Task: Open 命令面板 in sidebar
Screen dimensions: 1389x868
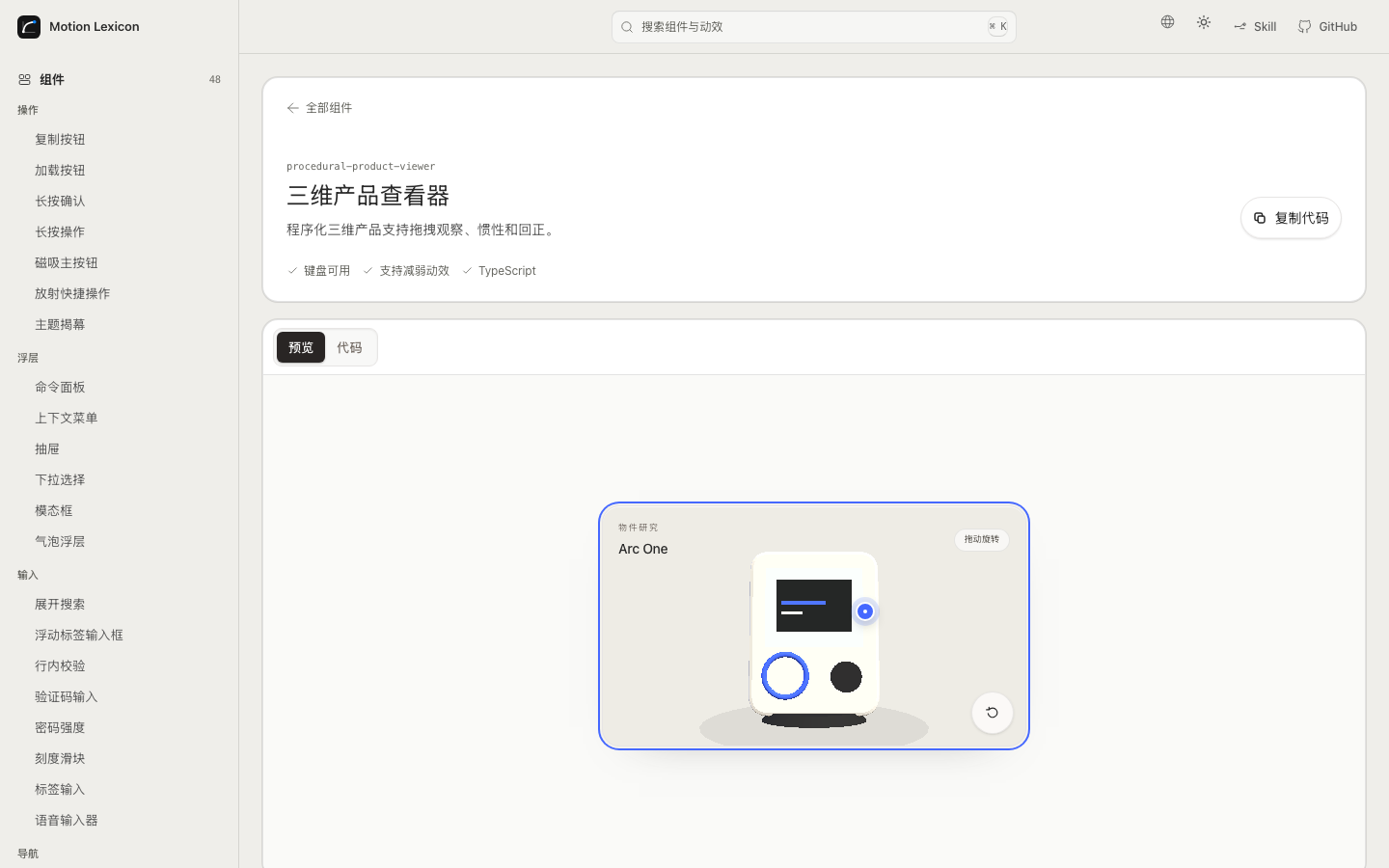Action: [60, 388]
